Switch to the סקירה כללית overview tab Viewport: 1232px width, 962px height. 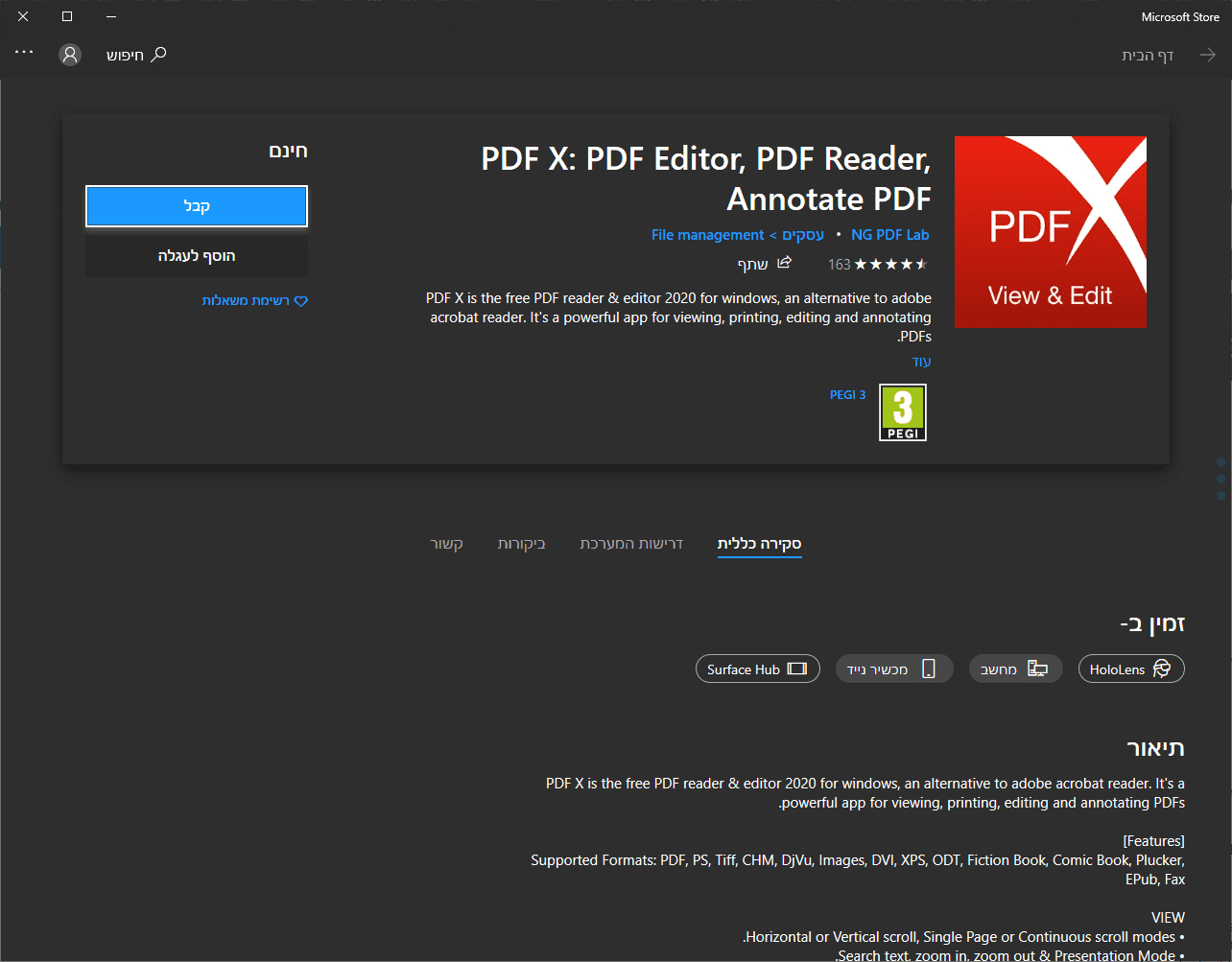(759, 544)
